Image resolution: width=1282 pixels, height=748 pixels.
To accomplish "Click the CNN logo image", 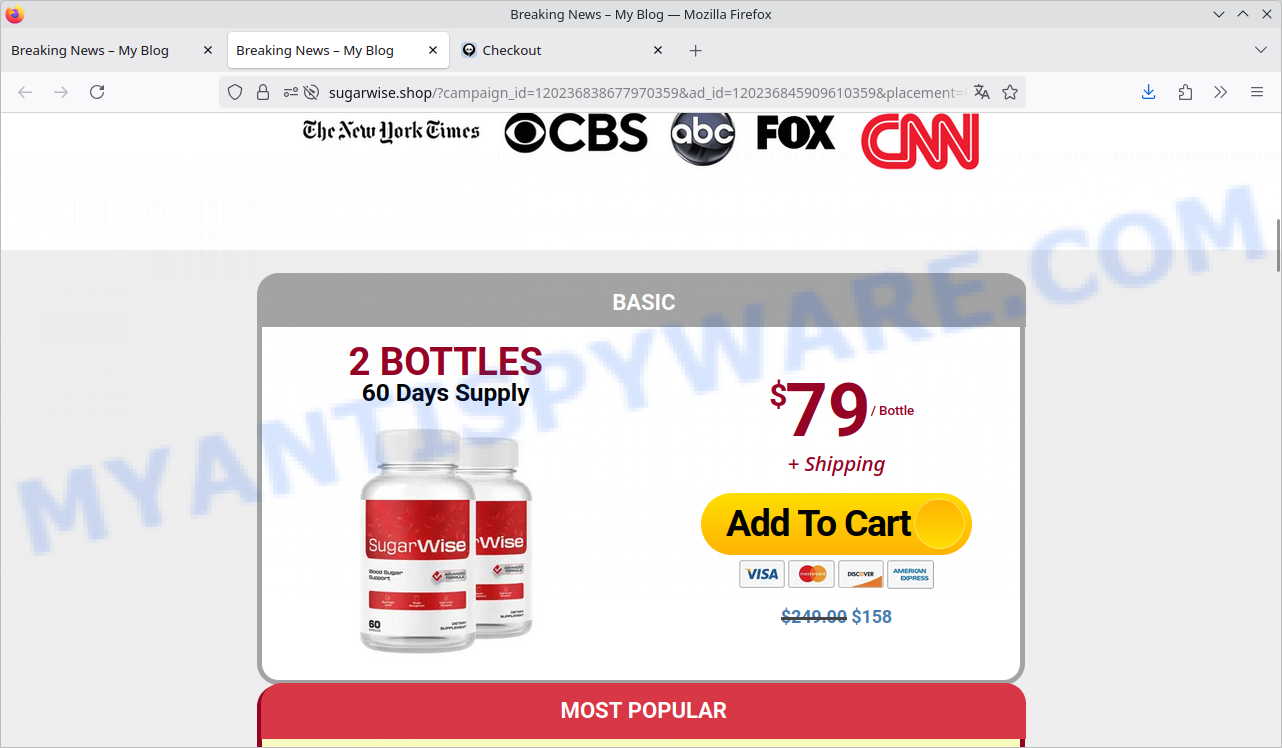I will (920, 140).
